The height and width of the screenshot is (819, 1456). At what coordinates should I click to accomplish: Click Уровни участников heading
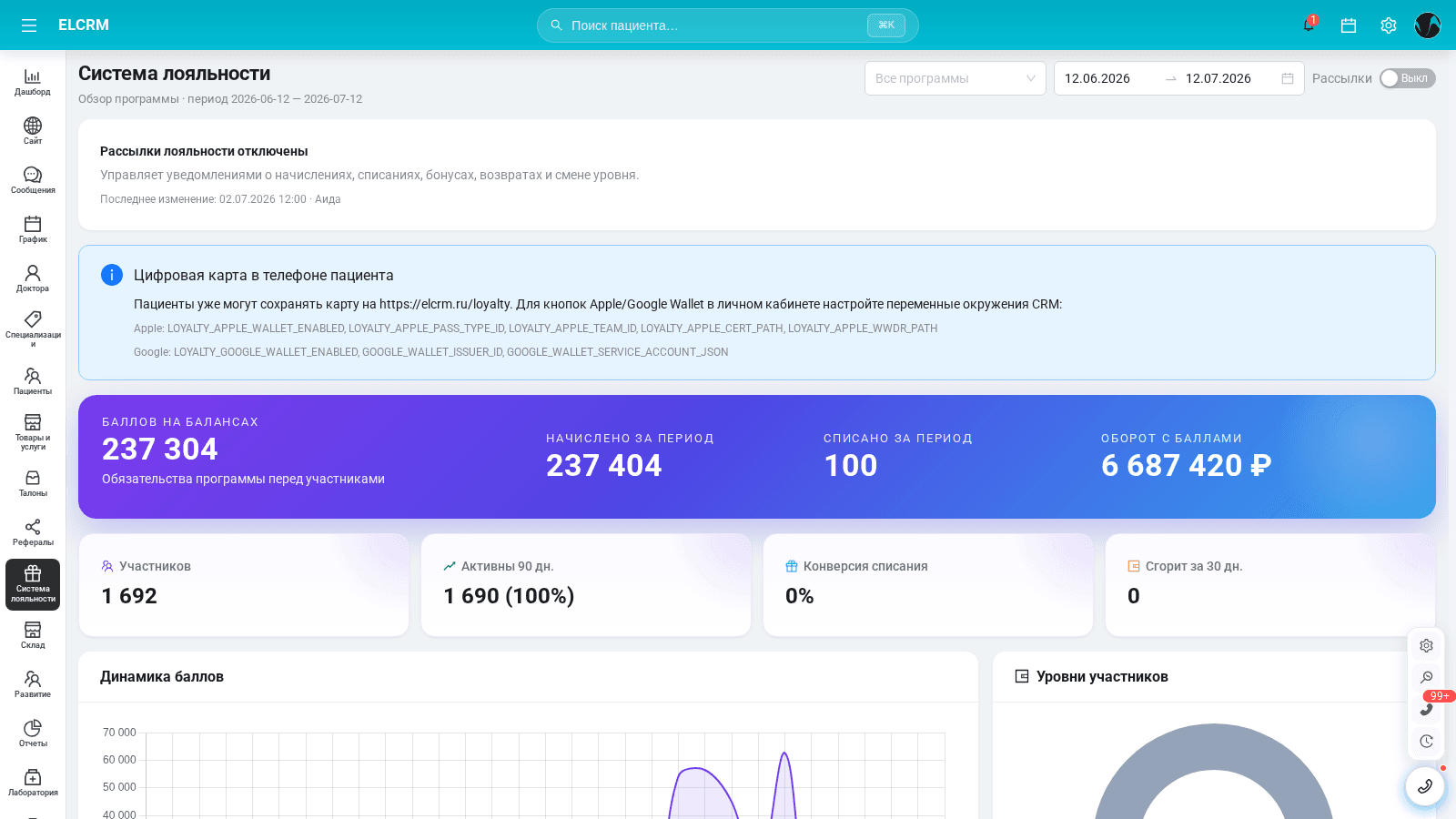(1102, 676)
